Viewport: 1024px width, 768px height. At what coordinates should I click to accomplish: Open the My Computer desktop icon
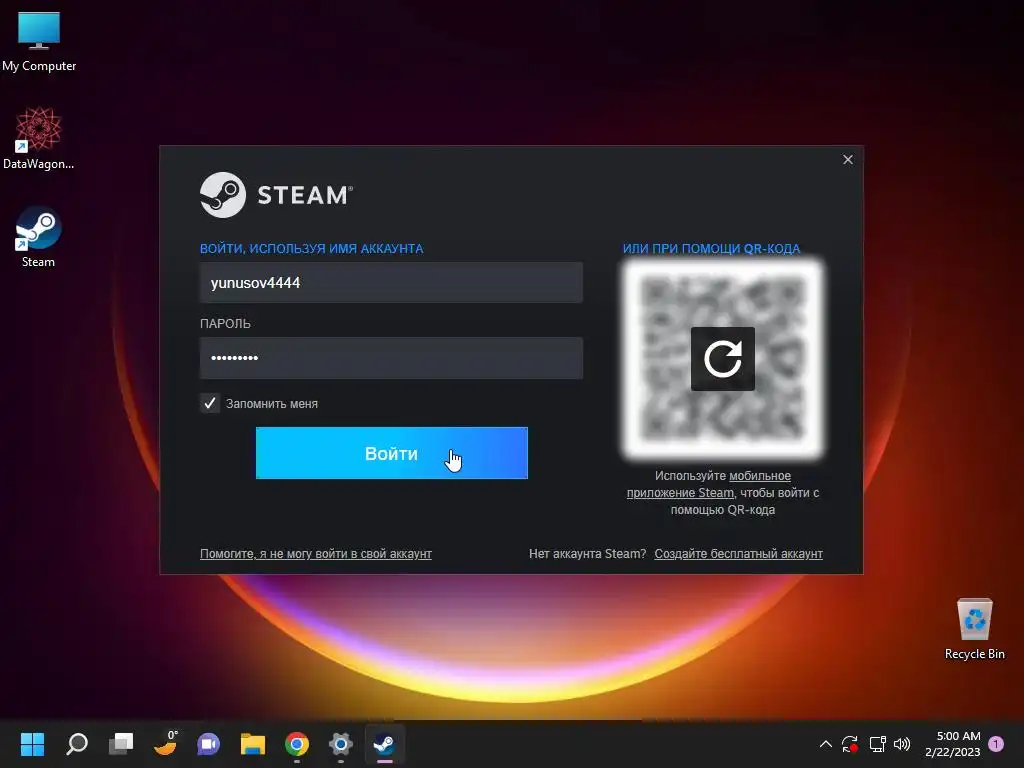[x=39, y=41]
